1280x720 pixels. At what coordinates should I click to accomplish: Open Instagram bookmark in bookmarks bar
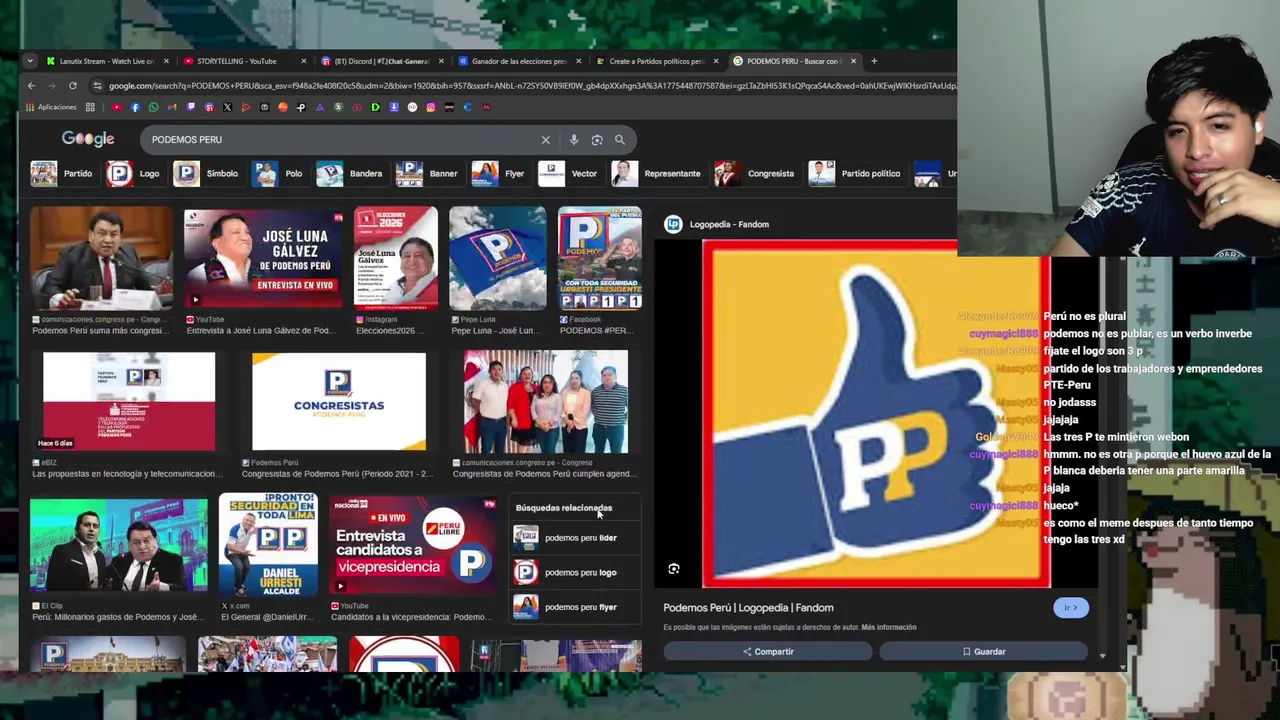click(x=431, y=107)
